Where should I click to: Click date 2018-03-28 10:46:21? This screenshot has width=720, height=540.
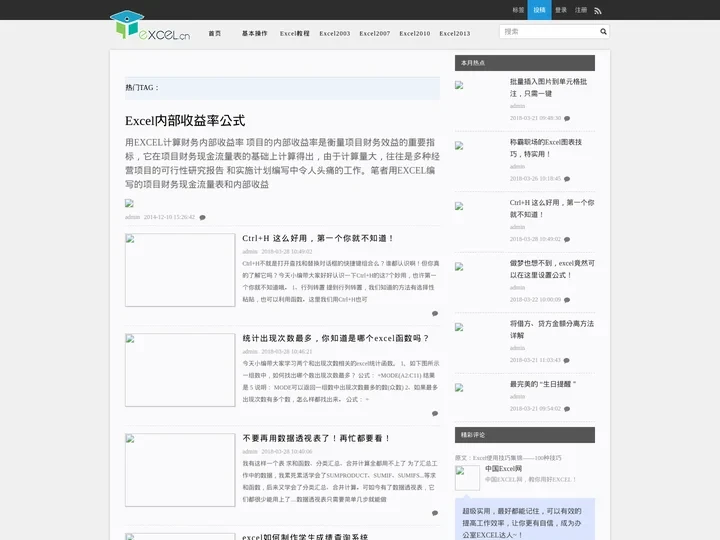tap(287, 352)
